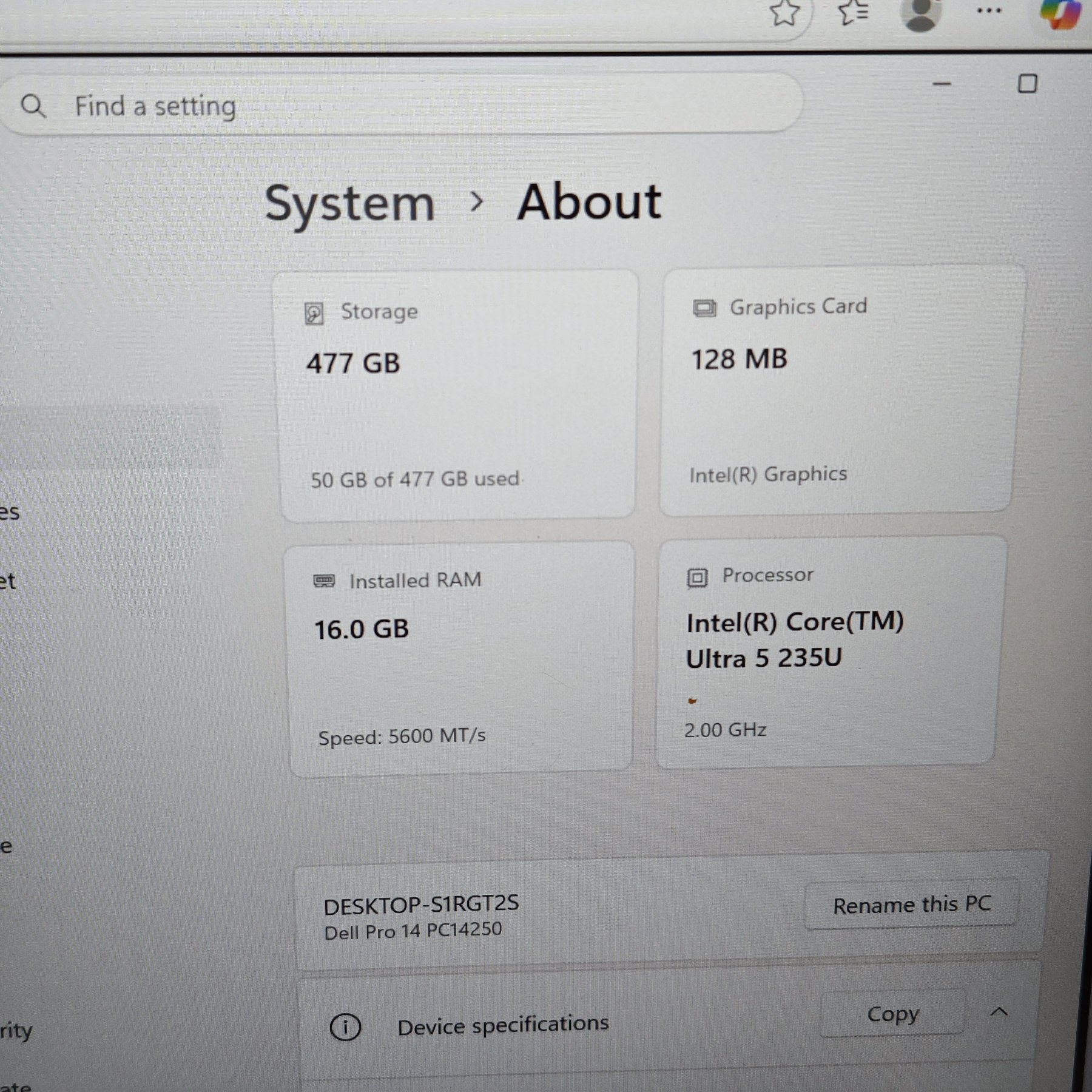Click the About page heading

click(x=589, y=201)
